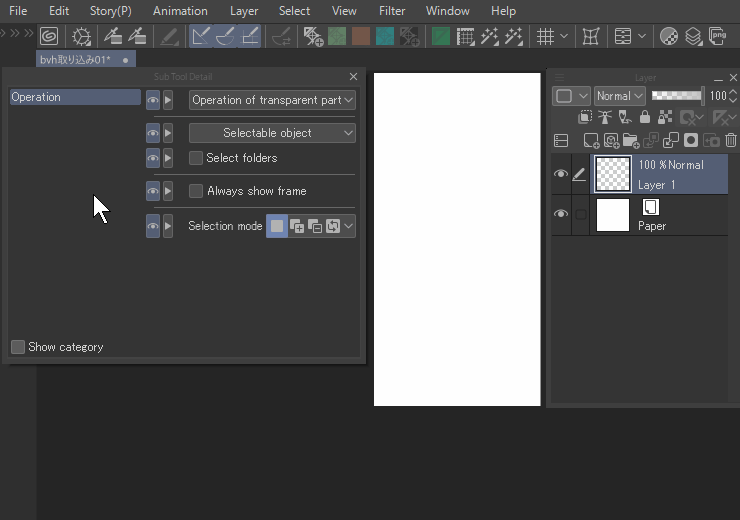Click the Clip Studio spiral icon
The image size is (740, 520).
(x=48, y=37)
